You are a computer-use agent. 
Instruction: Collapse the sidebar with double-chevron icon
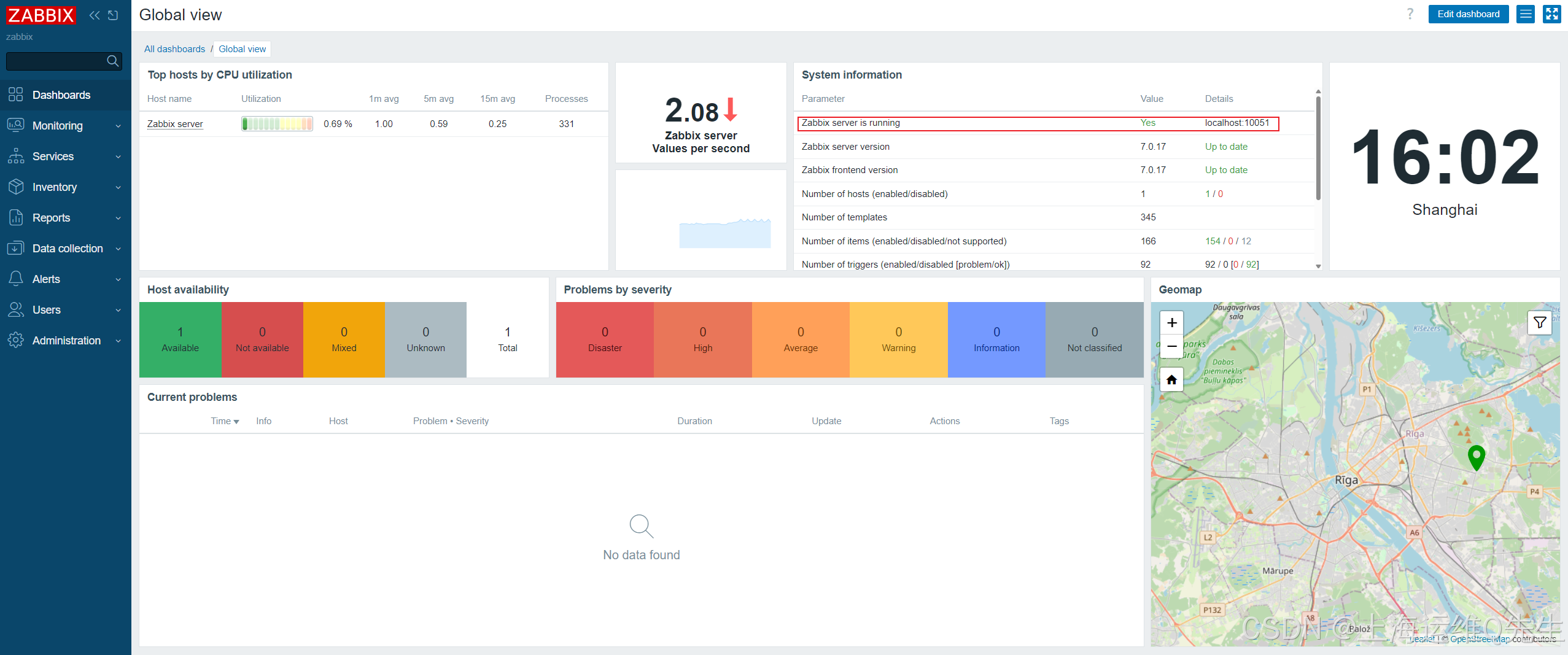coord(94,15)
